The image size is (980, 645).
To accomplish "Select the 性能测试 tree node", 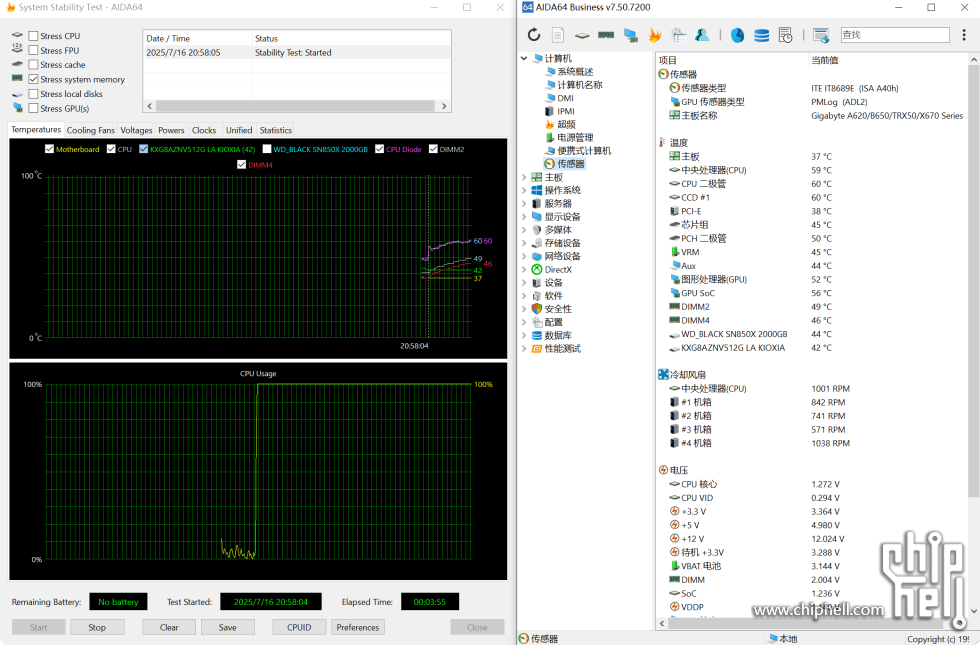I will 562,349.
